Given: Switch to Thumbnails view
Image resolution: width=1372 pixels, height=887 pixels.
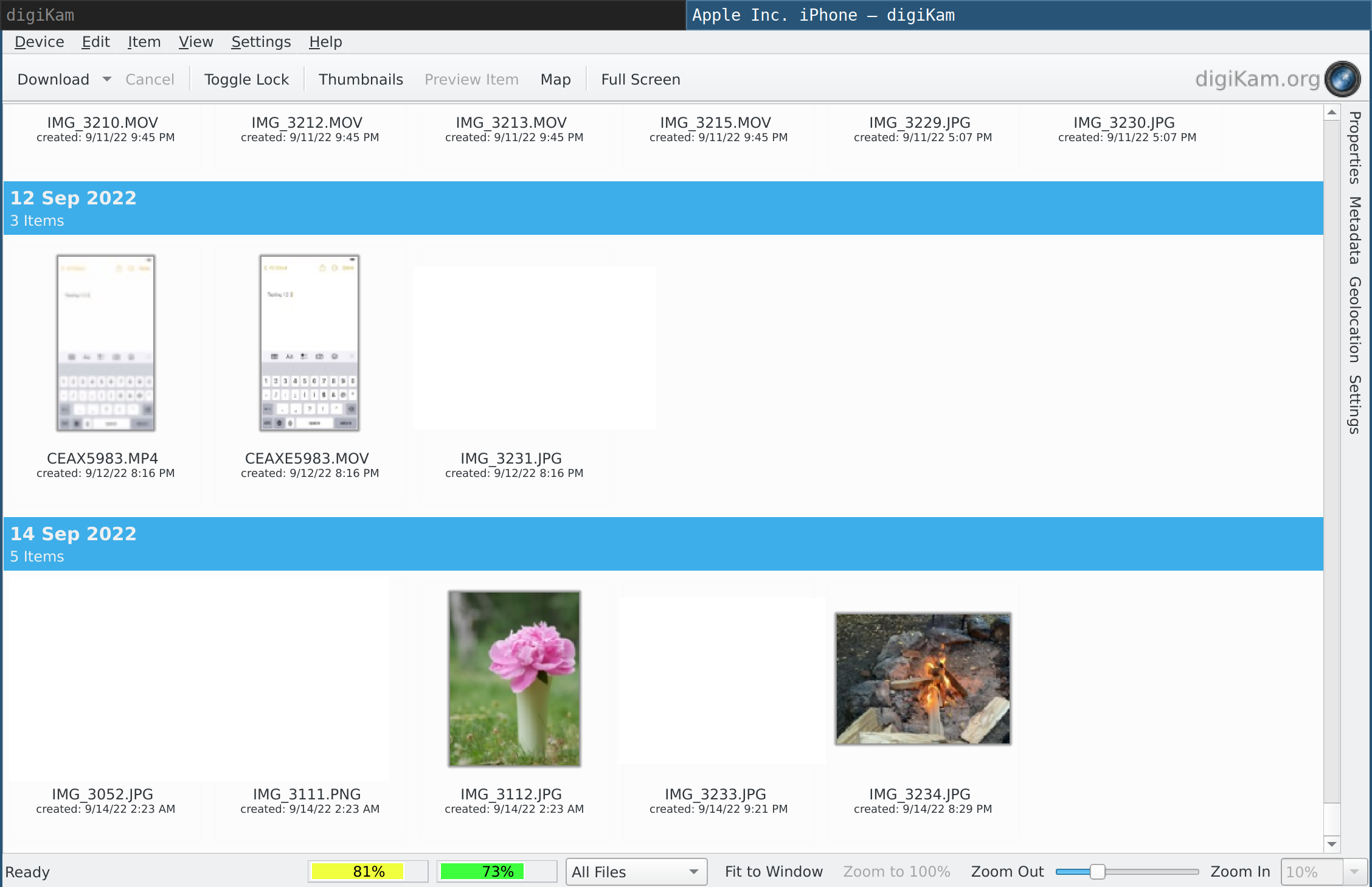Looking at the screenshot, I should (x=361, y=79).
